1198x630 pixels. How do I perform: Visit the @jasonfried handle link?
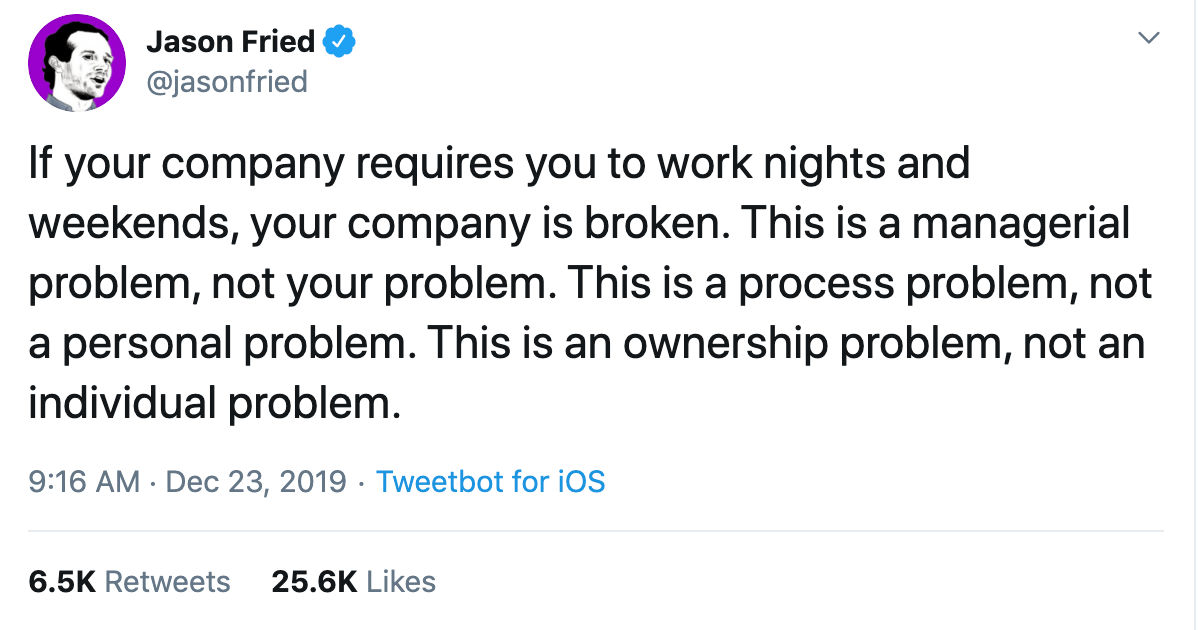click(227, 81)
